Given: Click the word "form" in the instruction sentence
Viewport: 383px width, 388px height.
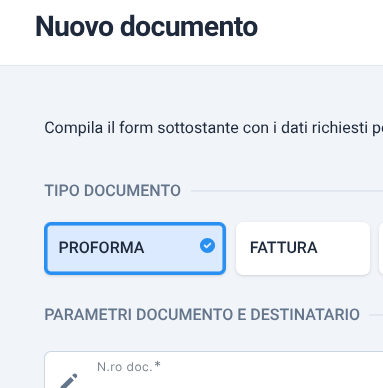Looking at the screenshot, I should pyautogui.click(x=136, y=128).
